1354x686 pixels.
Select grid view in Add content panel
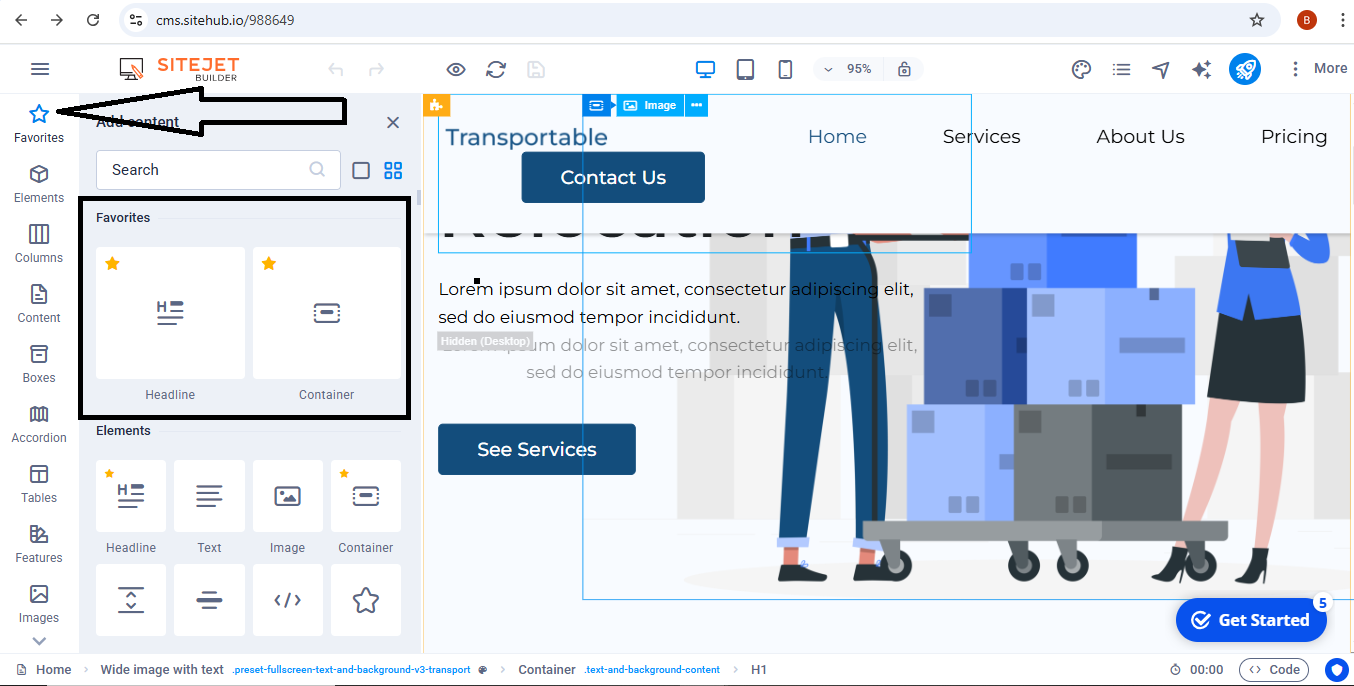tap(393, 170)
